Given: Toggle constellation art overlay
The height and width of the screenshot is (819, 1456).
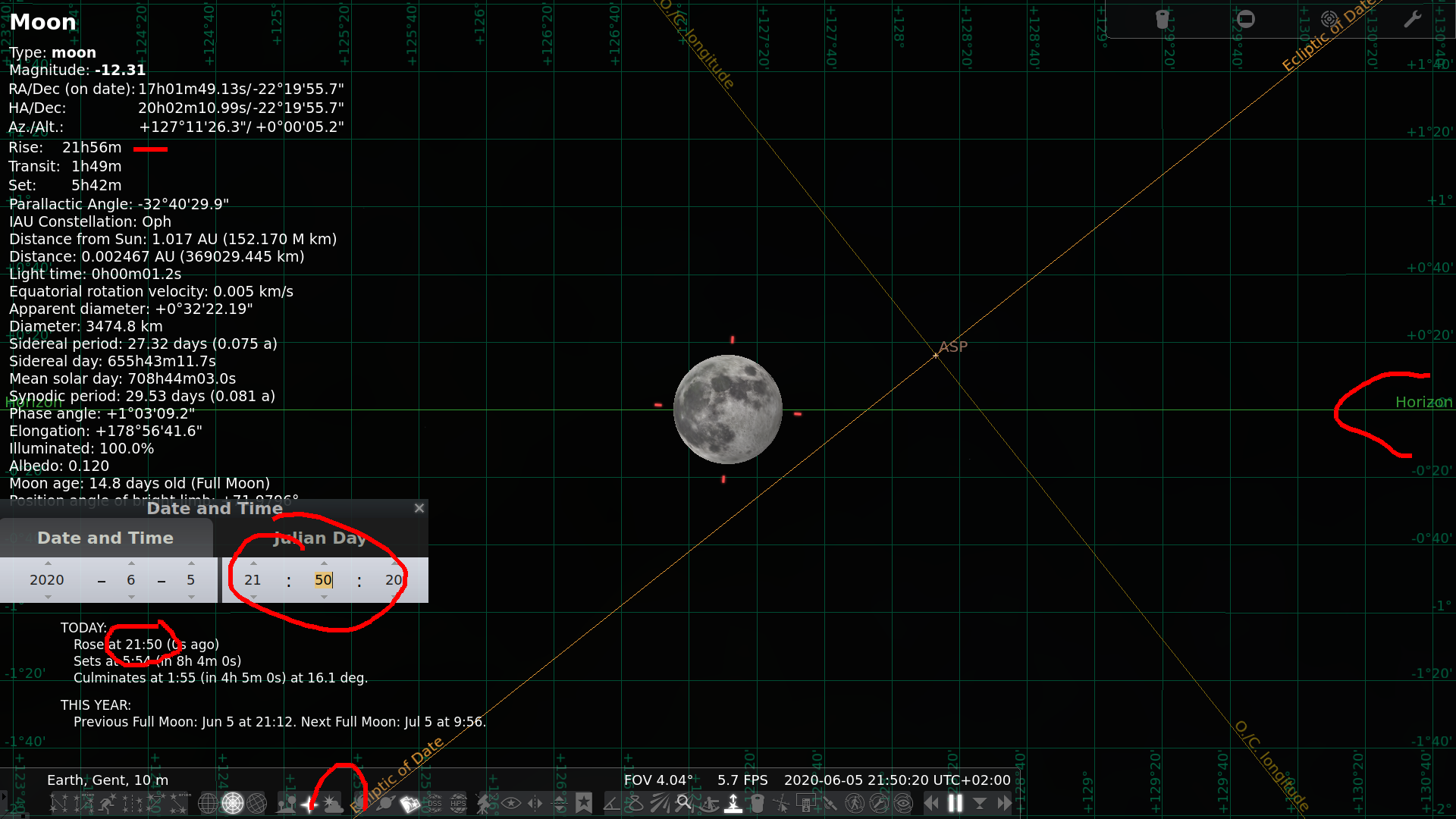Looking at the screenshot, I should point(108,804).
